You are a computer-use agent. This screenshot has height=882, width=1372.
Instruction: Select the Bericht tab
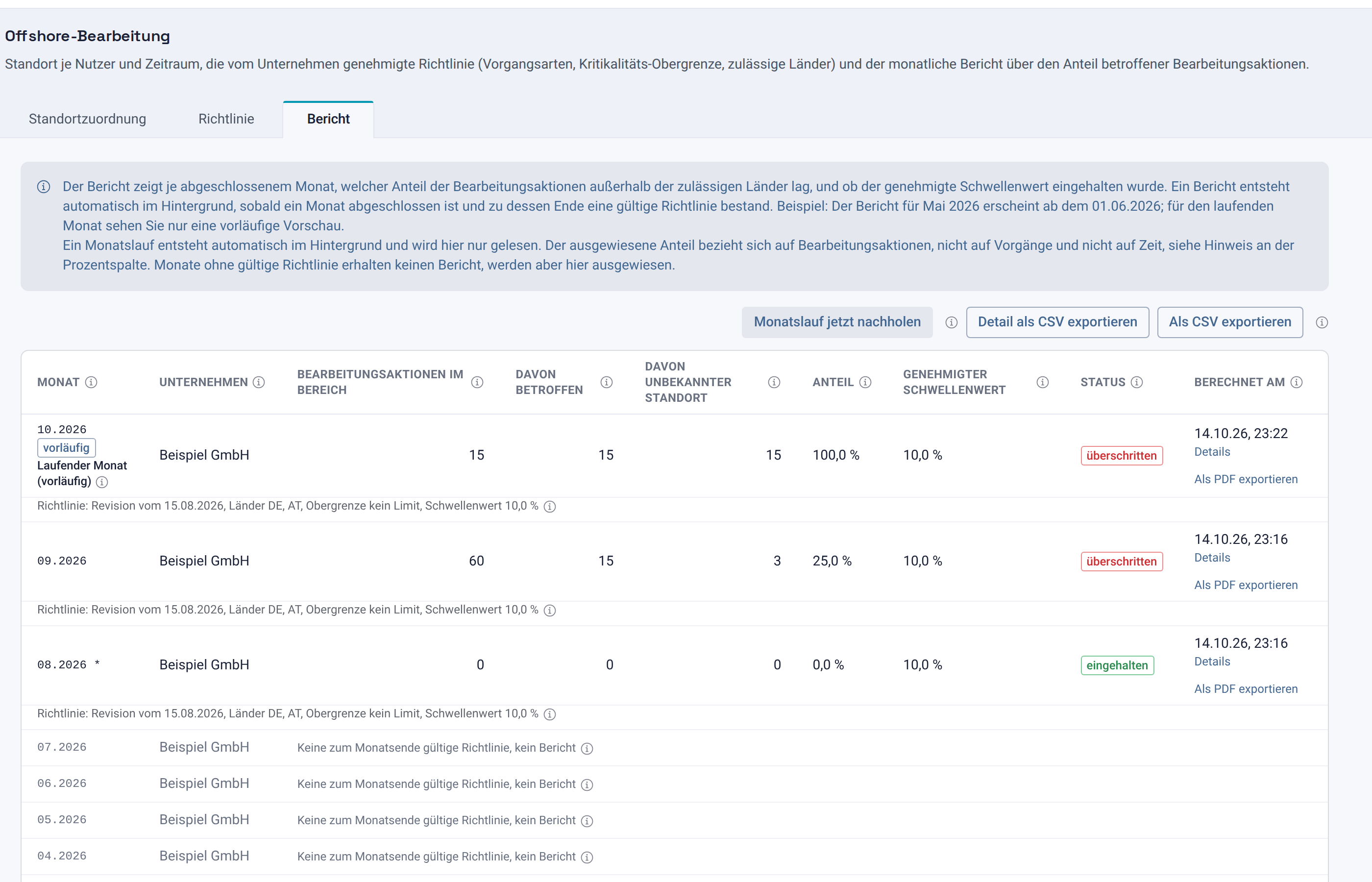pyautogui.click(x=328, y=119)
